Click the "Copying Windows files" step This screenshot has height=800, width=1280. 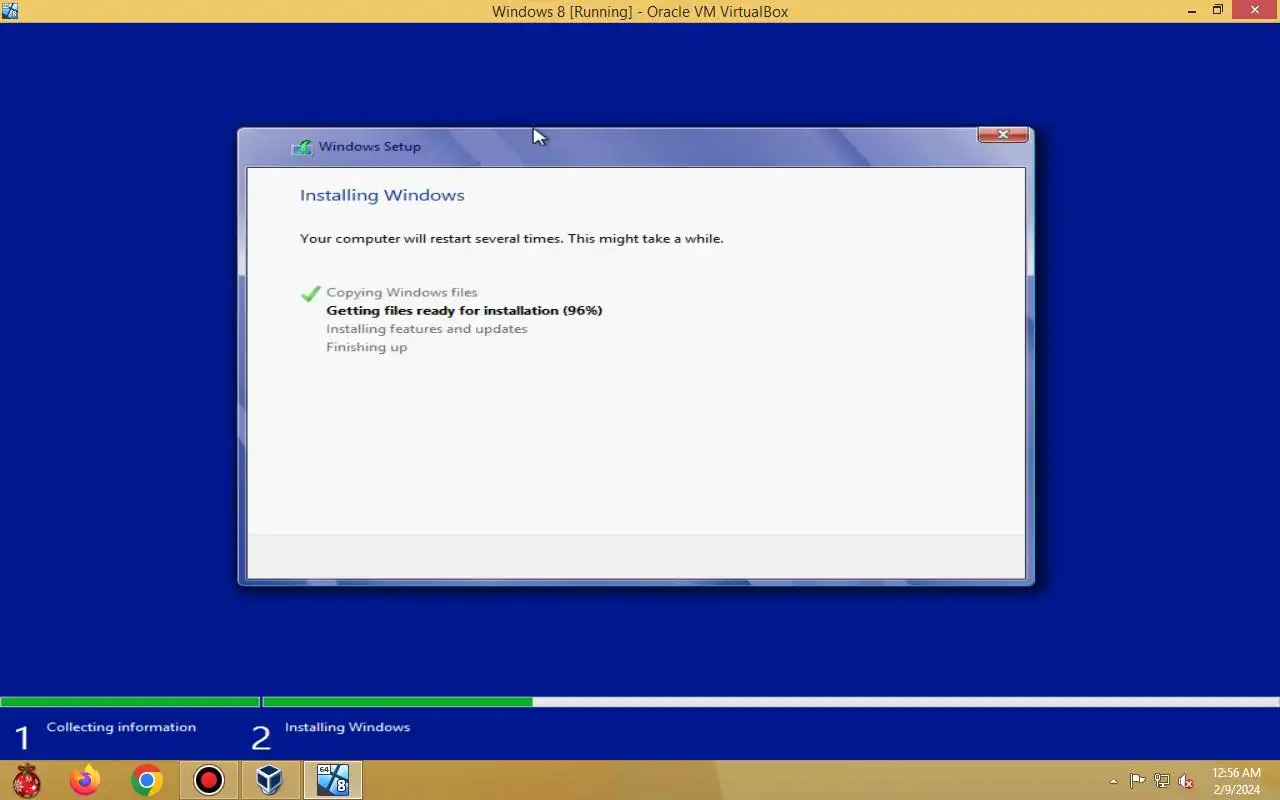click(402, 292)
